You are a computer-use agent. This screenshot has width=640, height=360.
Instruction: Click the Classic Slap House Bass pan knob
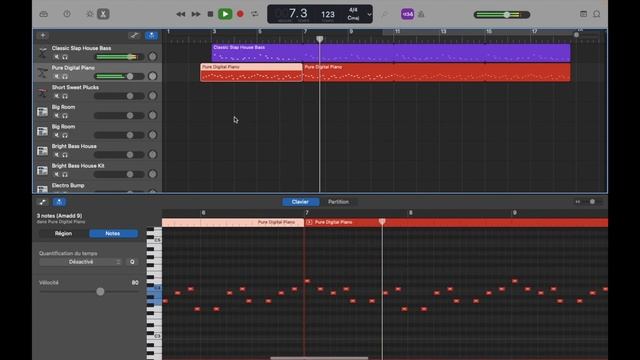point(153,57)
